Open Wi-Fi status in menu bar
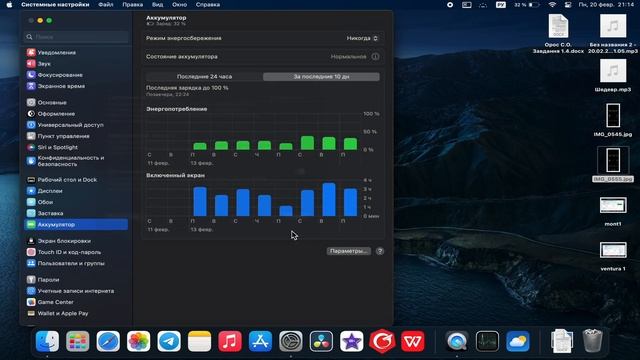The height and width of the screenshot is (360, 640). (552, 5)
